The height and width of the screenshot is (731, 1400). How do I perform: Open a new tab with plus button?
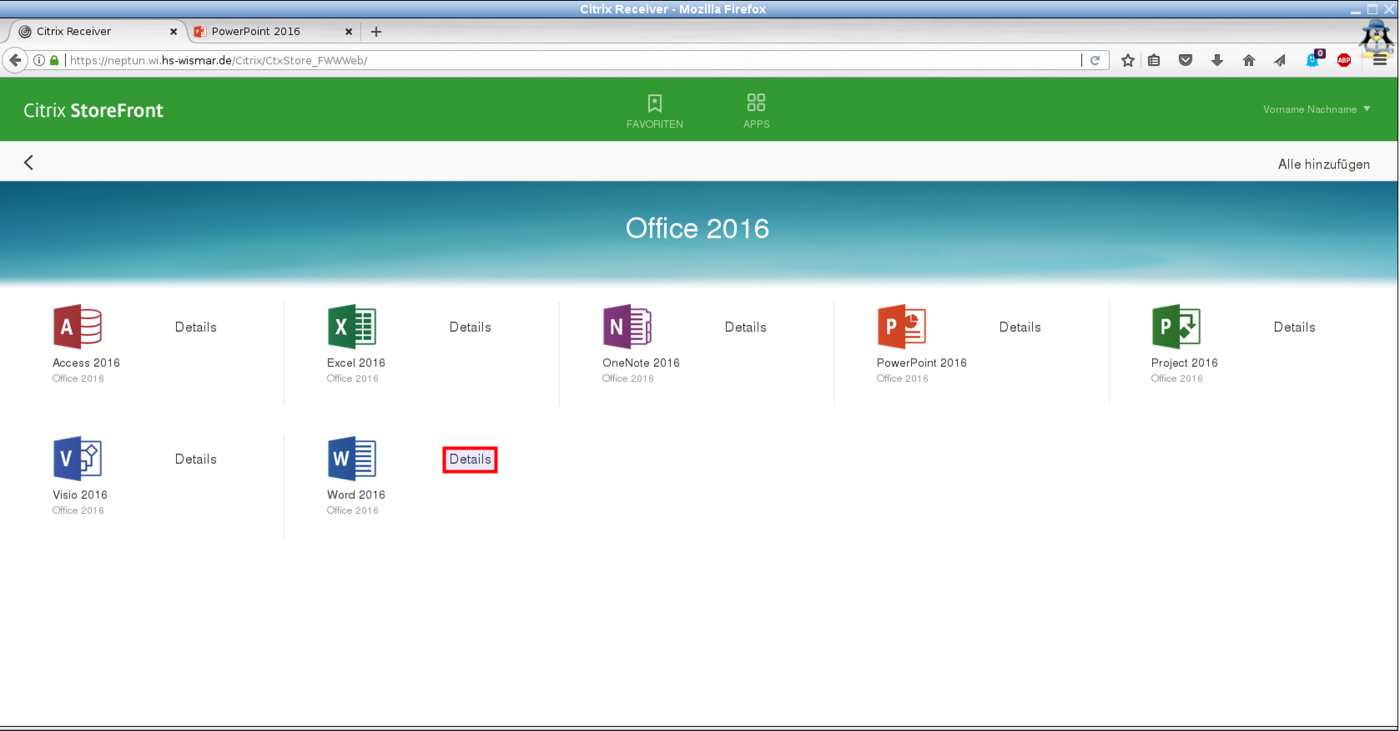tap(376, 31)
